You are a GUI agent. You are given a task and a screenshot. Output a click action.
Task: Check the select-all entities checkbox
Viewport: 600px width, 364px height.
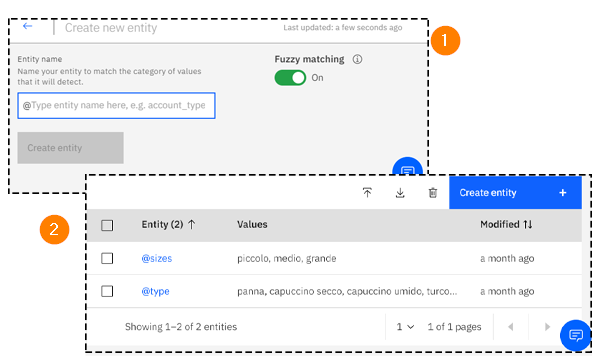[x=107, y=225]
